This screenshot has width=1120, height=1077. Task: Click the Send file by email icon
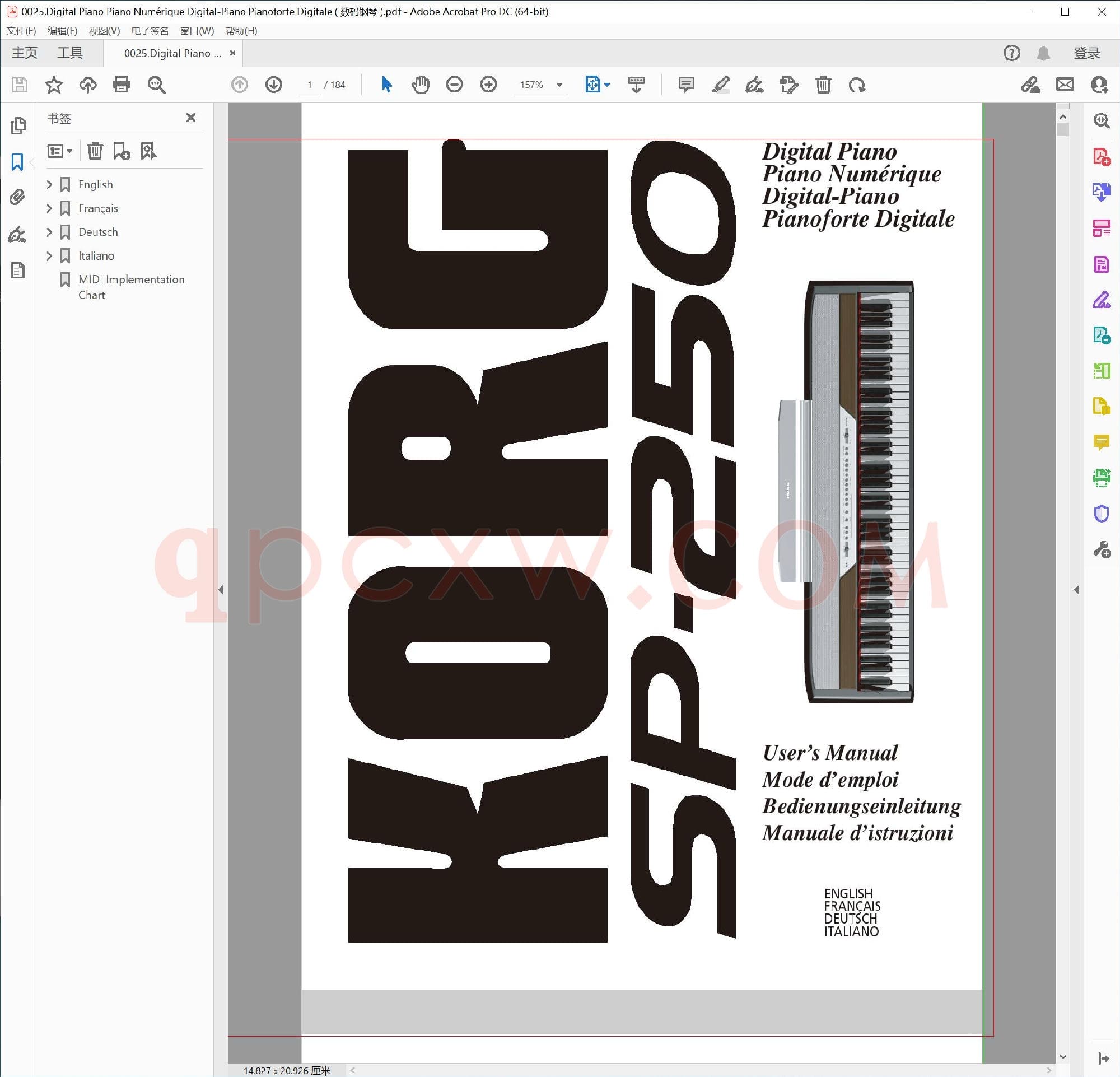1065,85
